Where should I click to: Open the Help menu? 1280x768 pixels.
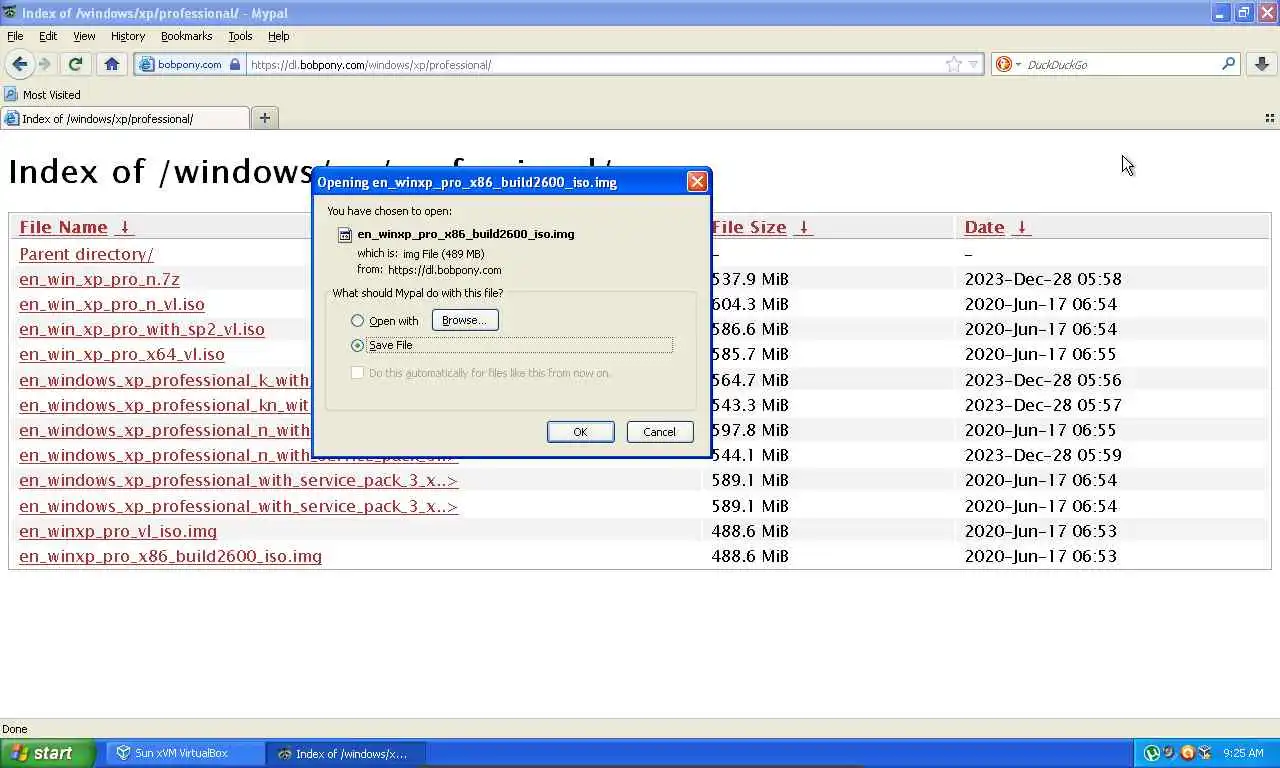(279, 36)
